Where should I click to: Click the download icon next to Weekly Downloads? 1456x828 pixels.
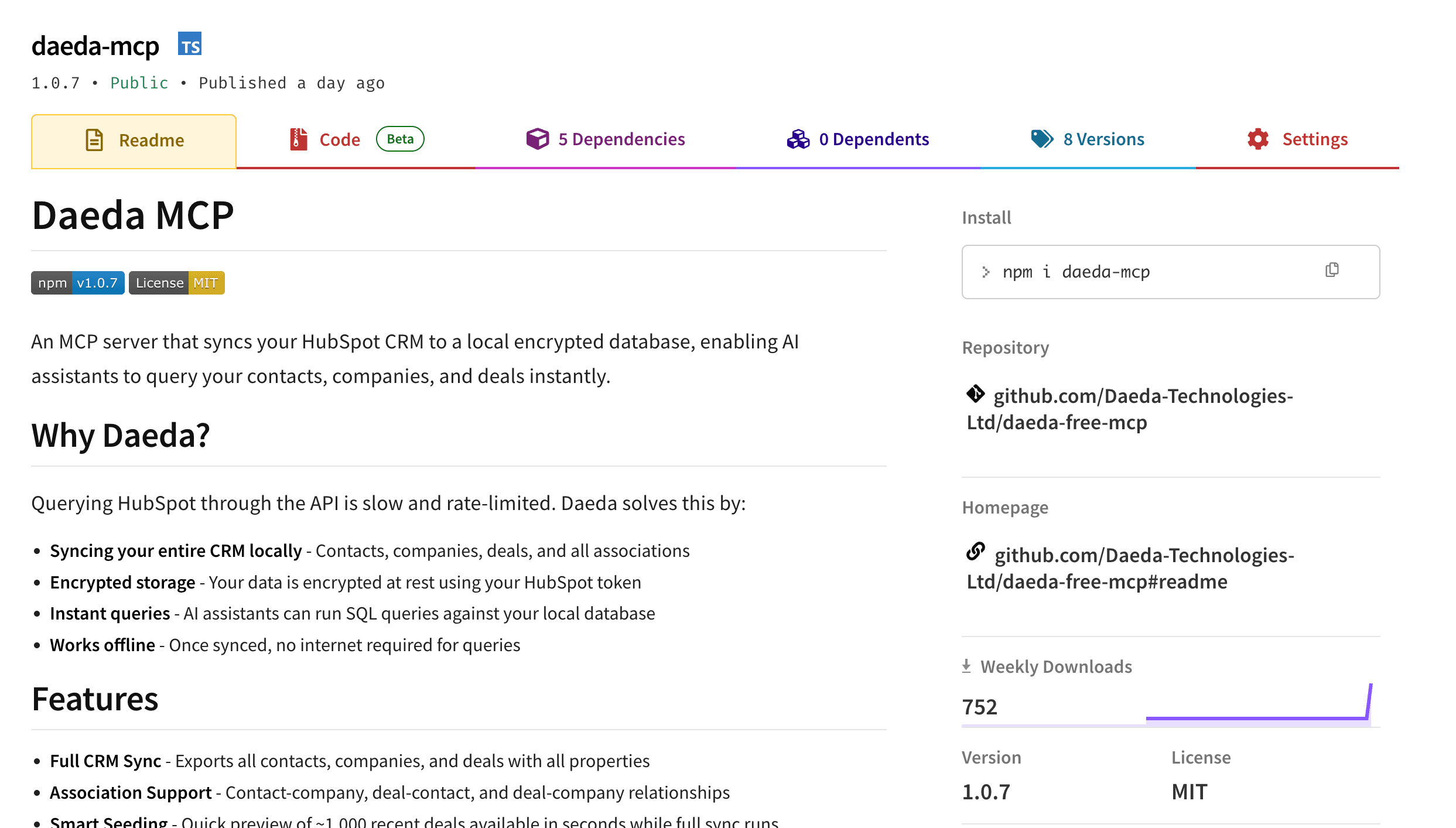967,665
